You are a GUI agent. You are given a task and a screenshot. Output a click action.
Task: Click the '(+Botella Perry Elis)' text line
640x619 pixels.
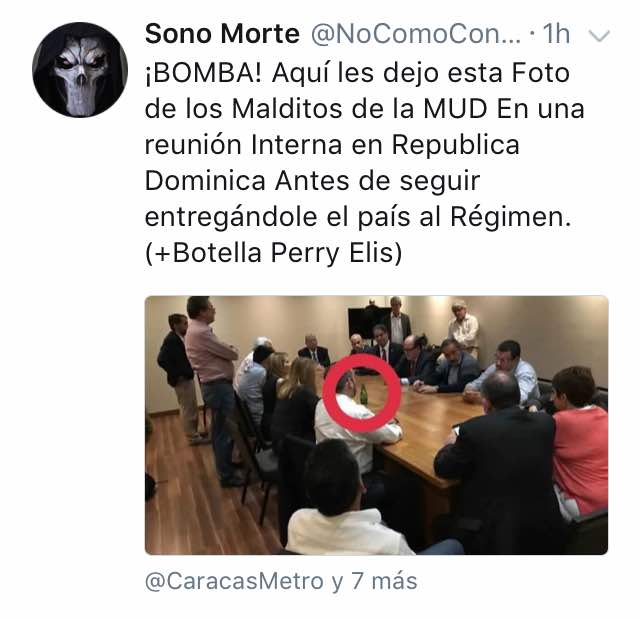coord(273,253)
